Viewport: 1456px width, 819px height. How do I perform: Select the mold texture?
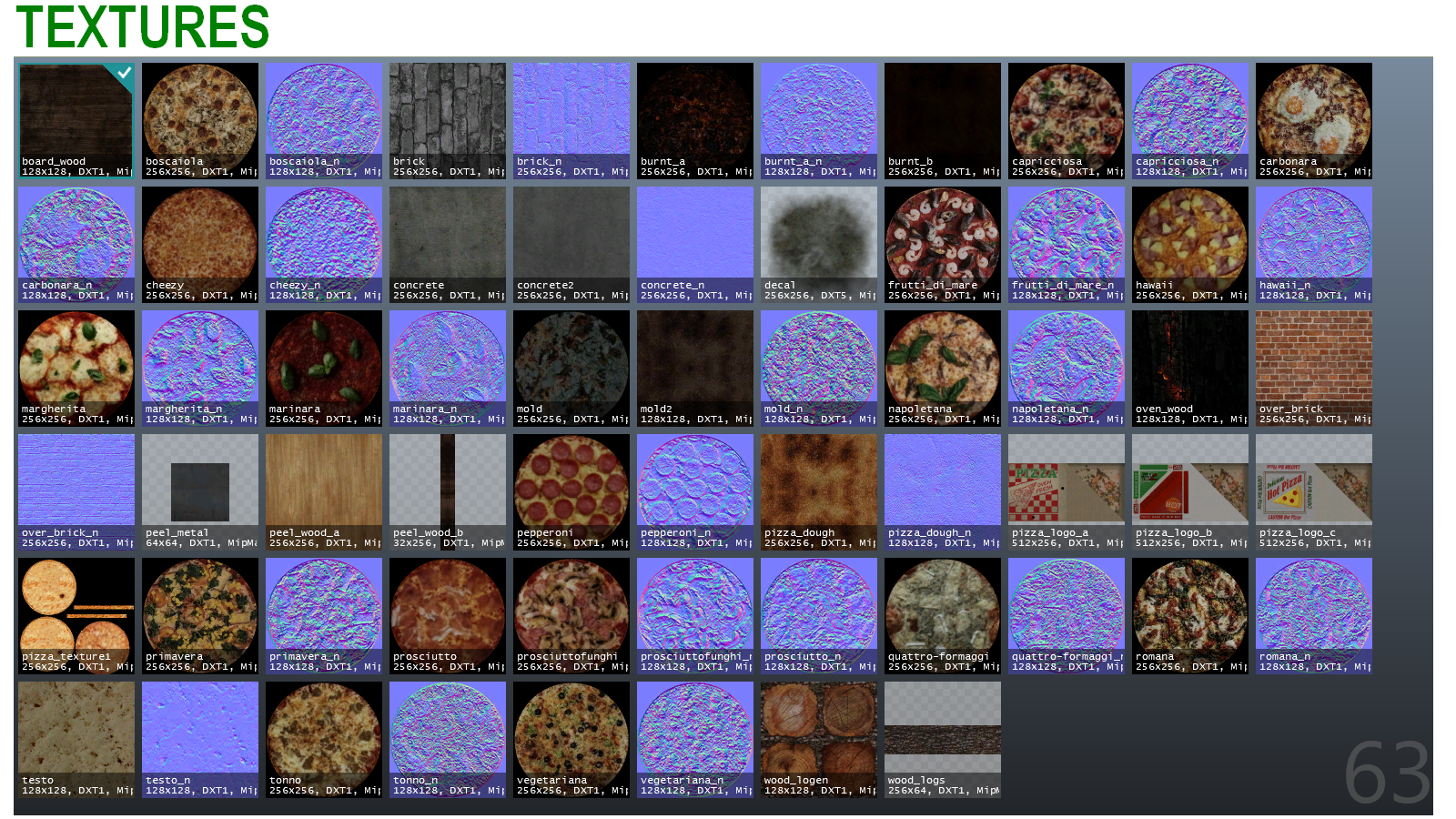(571, 369)
